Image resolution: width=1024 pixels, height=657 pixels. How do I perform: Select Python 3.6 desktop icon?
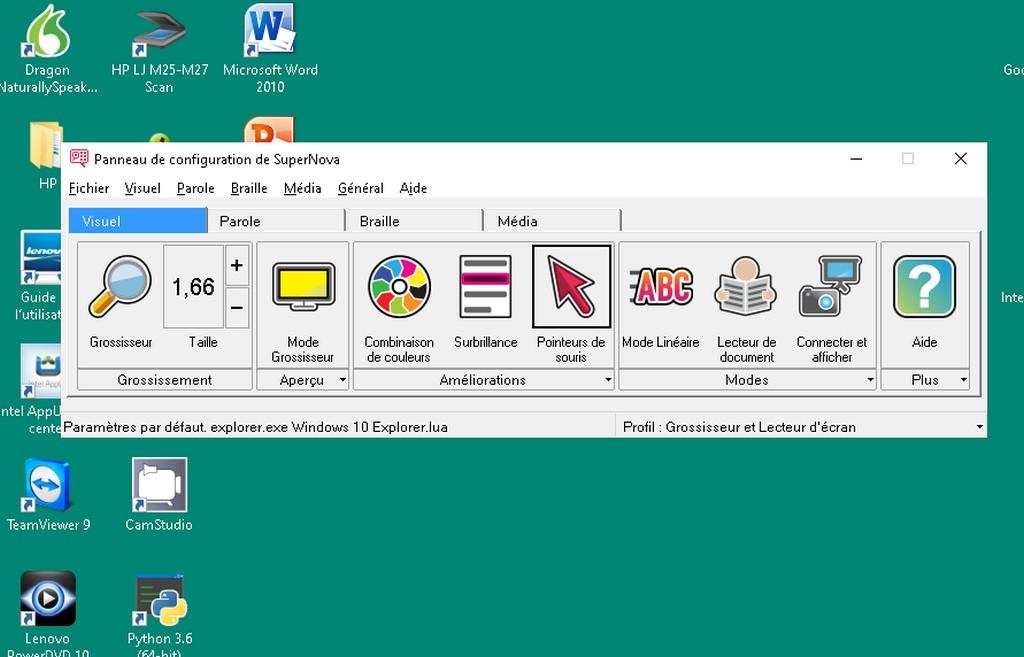point(160,613)
